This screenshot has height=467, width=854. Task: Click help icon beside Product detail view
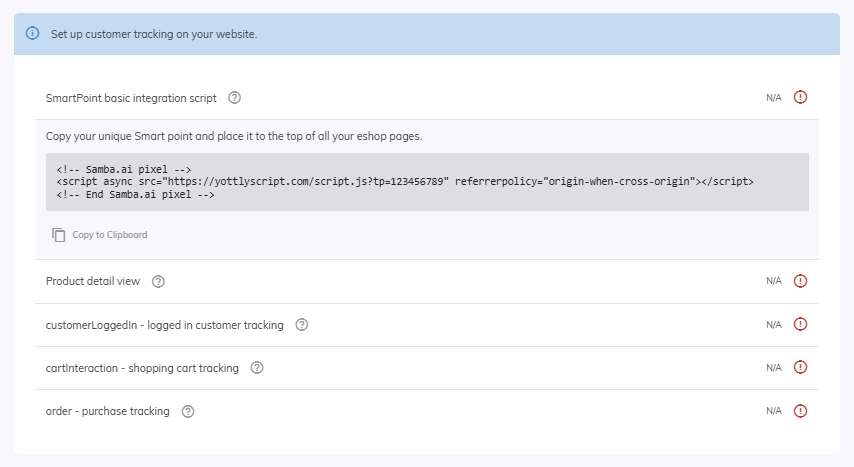coord(158,281)
